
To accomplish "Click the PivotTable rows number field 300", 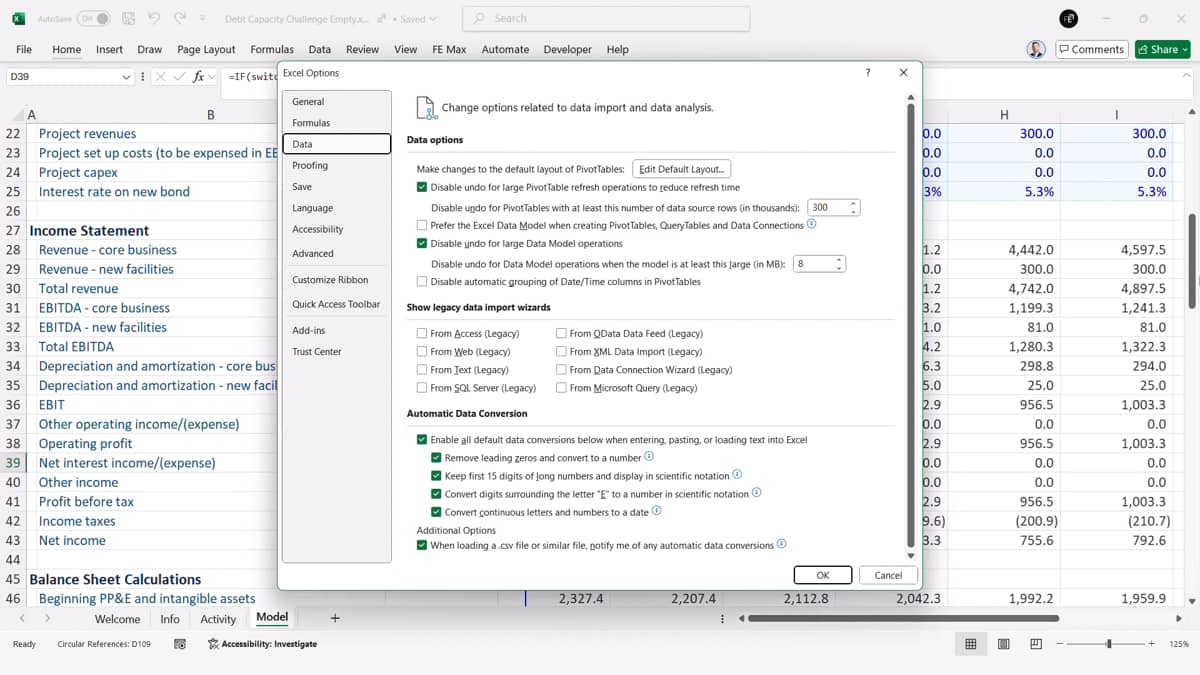I will [x=827, y=207].
